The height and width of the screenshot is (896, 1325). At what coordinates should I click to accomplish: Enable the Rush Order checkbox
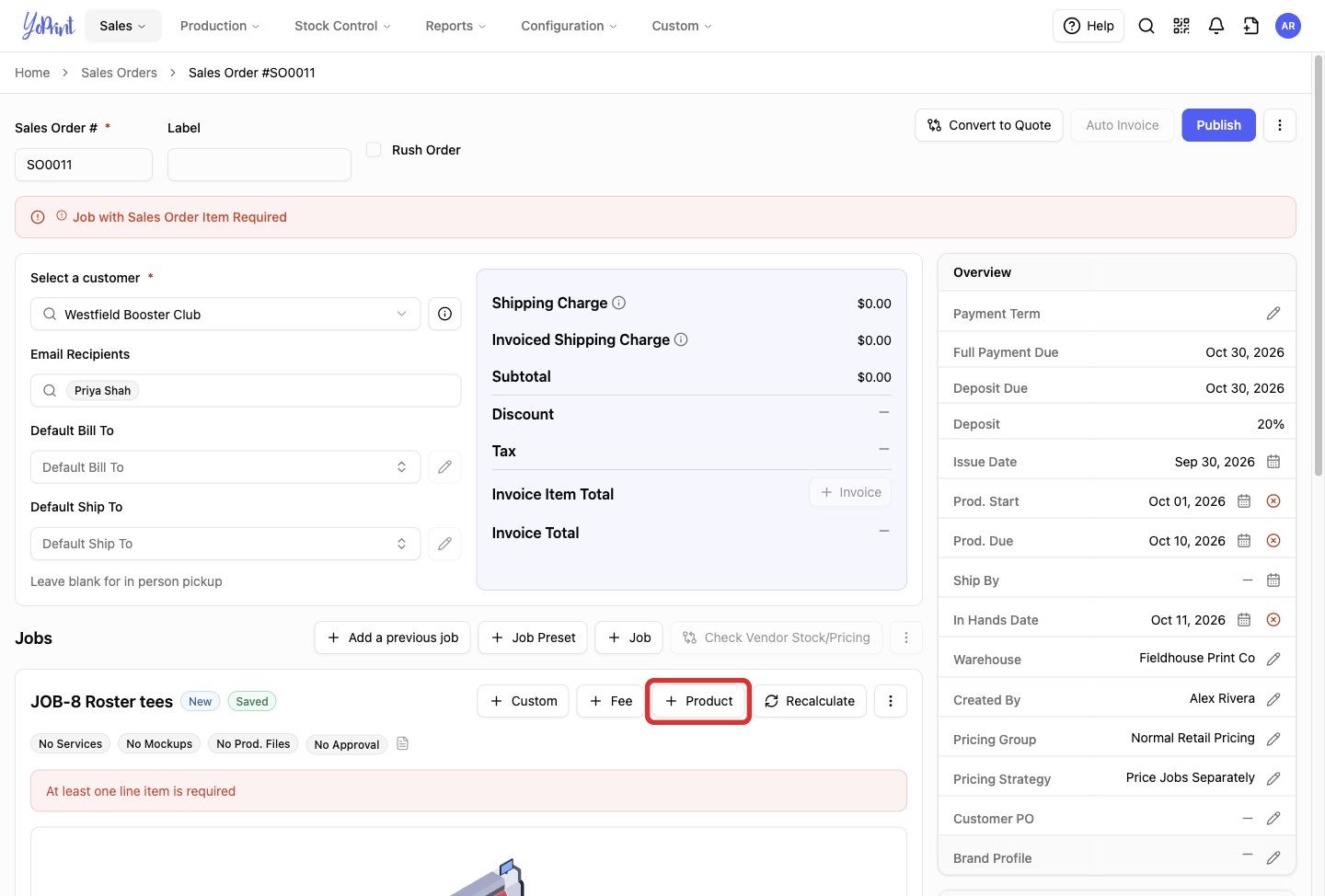tap(374, 149)
